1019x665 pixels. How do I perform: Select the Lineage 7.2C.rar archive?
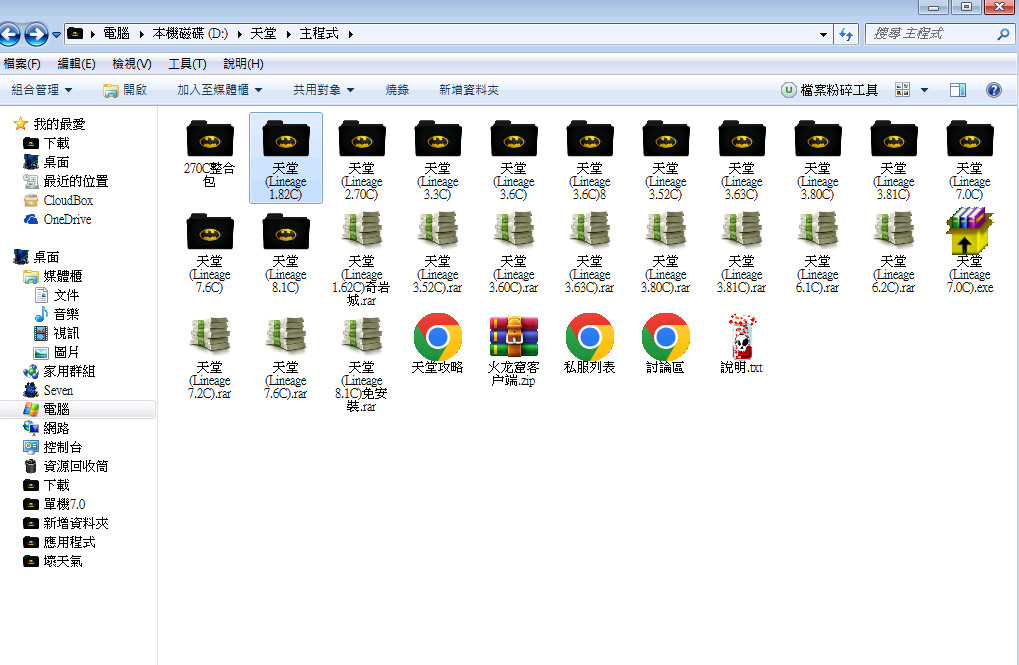[x=209, y=358]
